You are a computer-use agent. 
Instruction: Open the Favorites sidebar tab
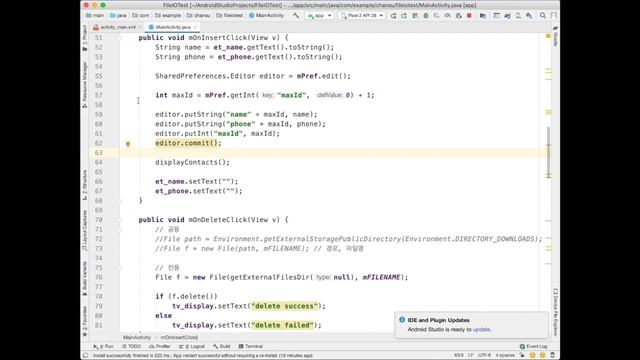(85, 321)
